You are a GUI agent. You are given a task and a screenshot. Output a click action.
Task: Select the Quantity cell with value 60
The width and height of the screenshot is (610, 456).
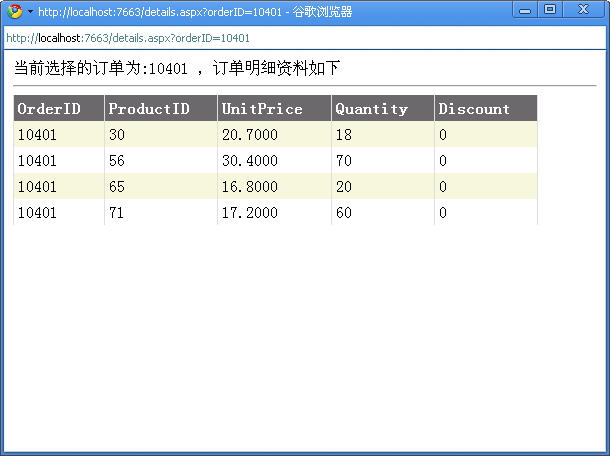click(344, 213)
